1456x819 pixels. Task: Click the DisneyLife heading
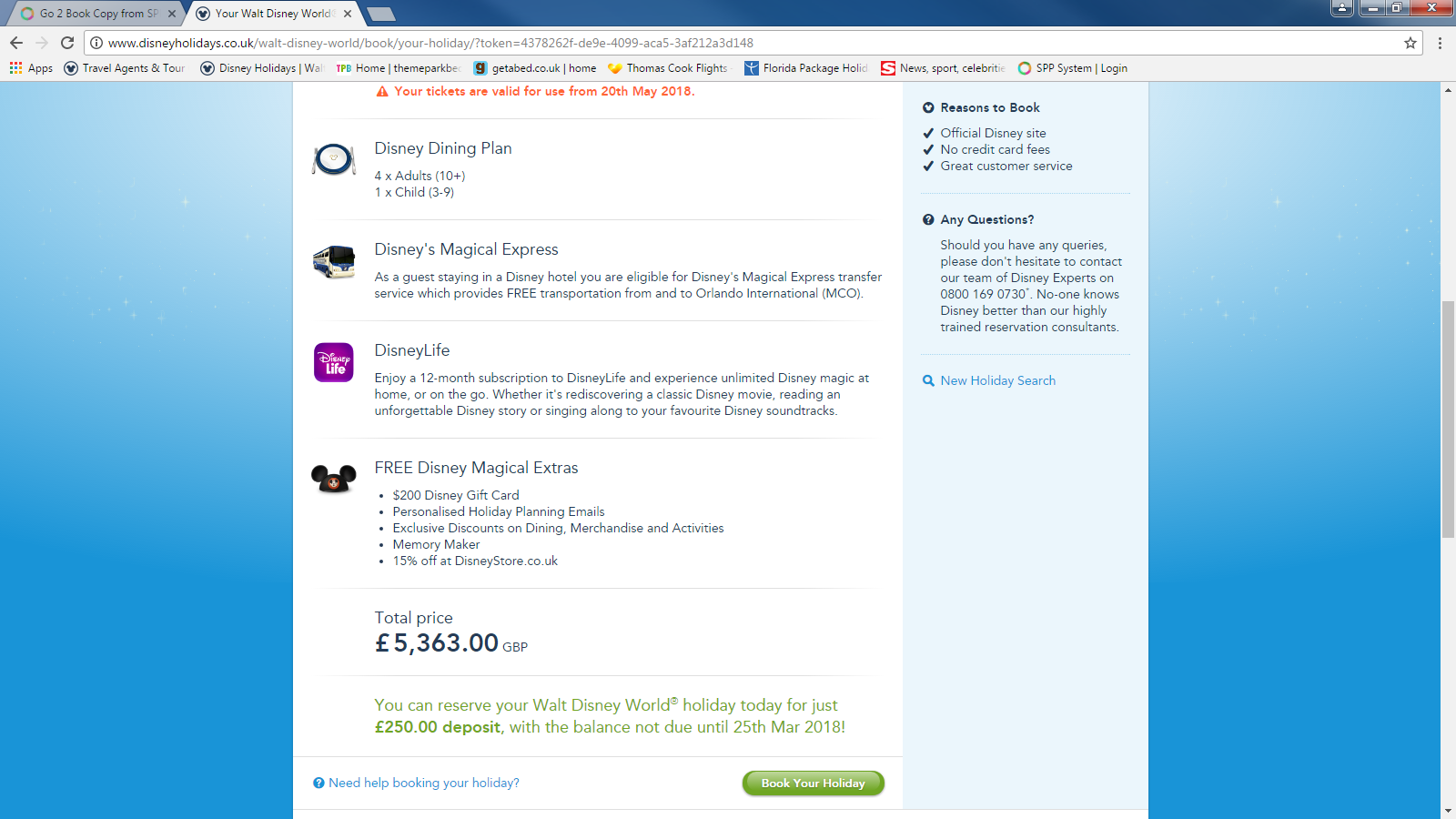click(x=412, y=350)
